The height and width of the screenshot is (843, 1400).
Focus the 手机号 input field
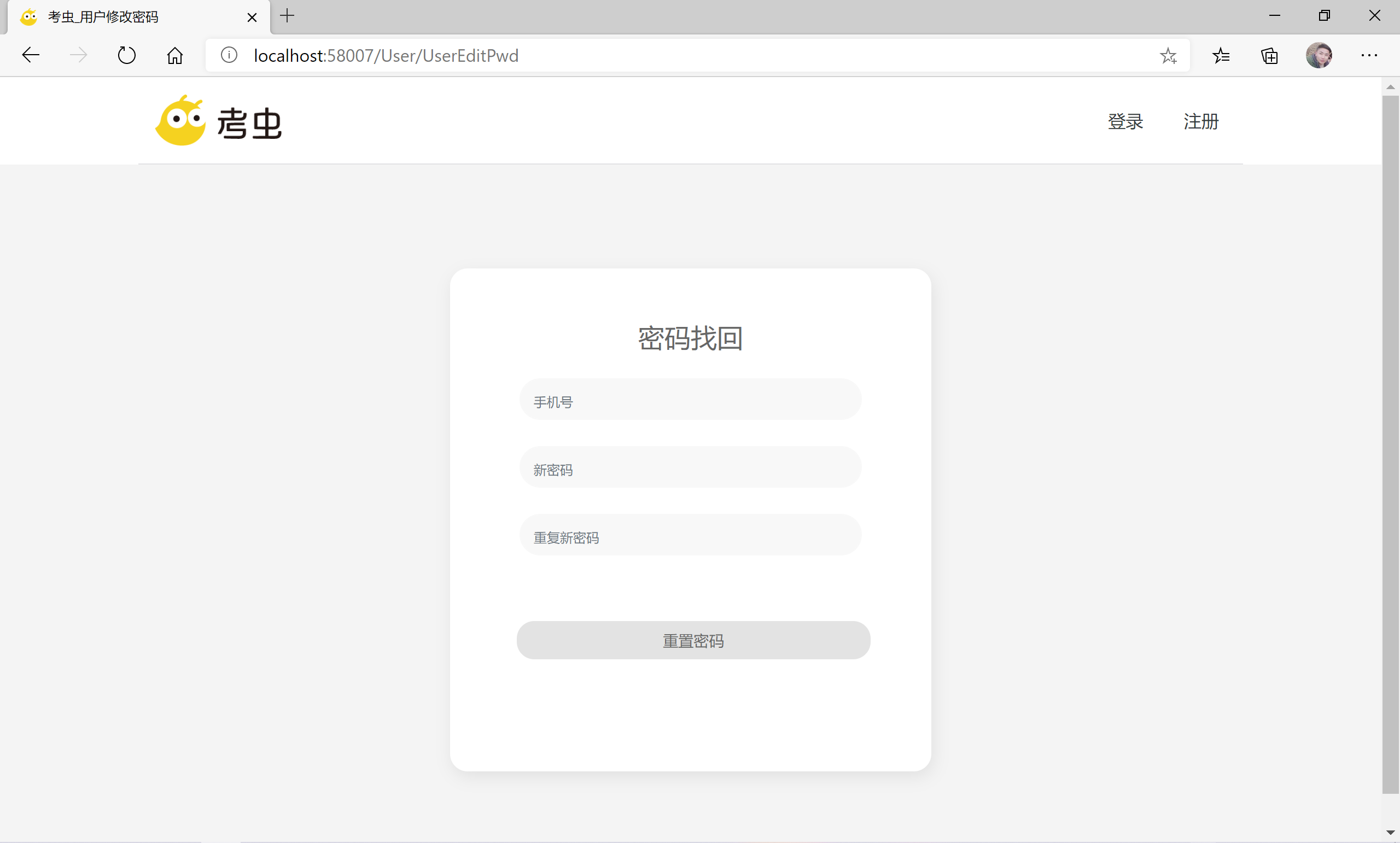pos(690,399)
